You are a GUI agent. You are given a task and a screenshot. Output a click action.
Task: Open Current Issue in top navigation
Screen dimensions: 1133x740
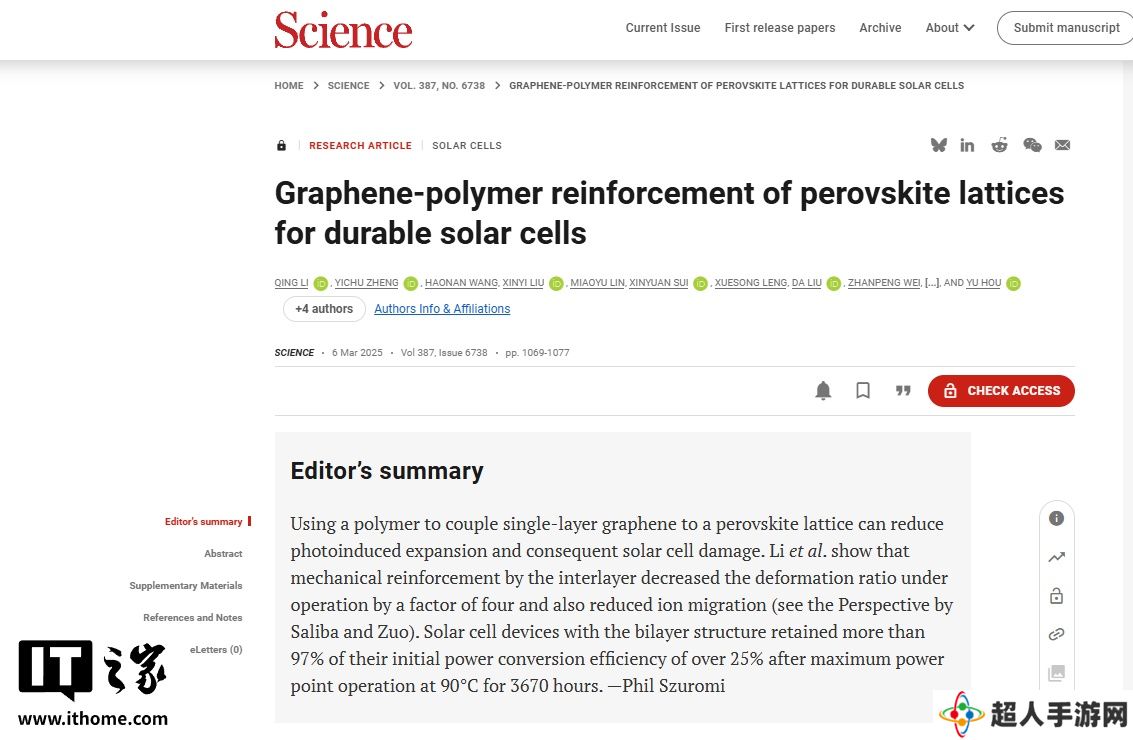coord(663,28)
